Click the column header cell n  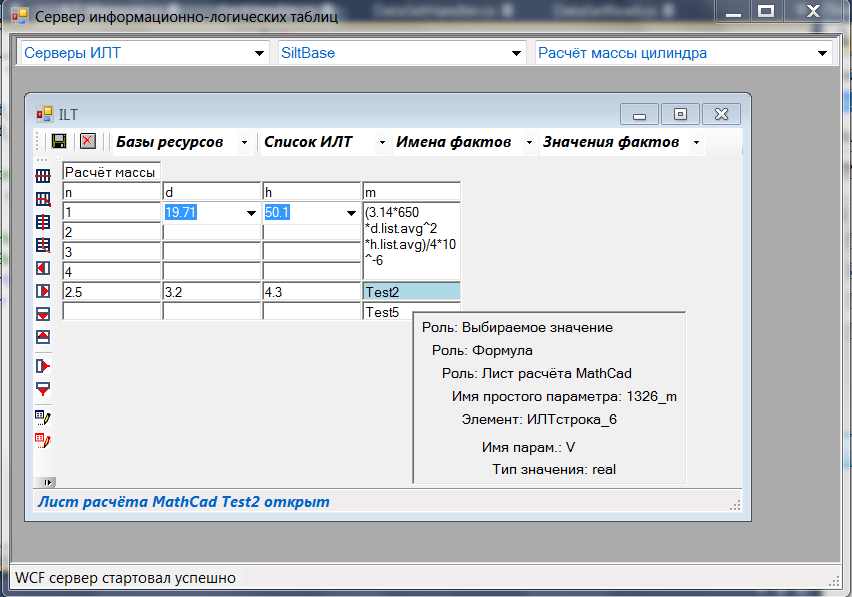(111, 192)
